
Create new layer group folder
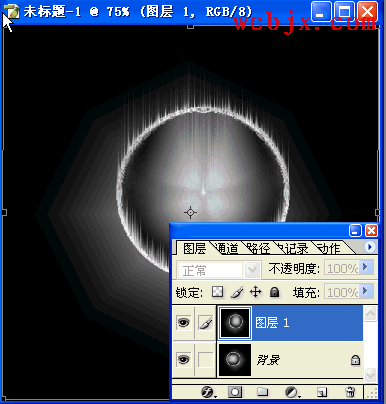(x=263, y=392)
